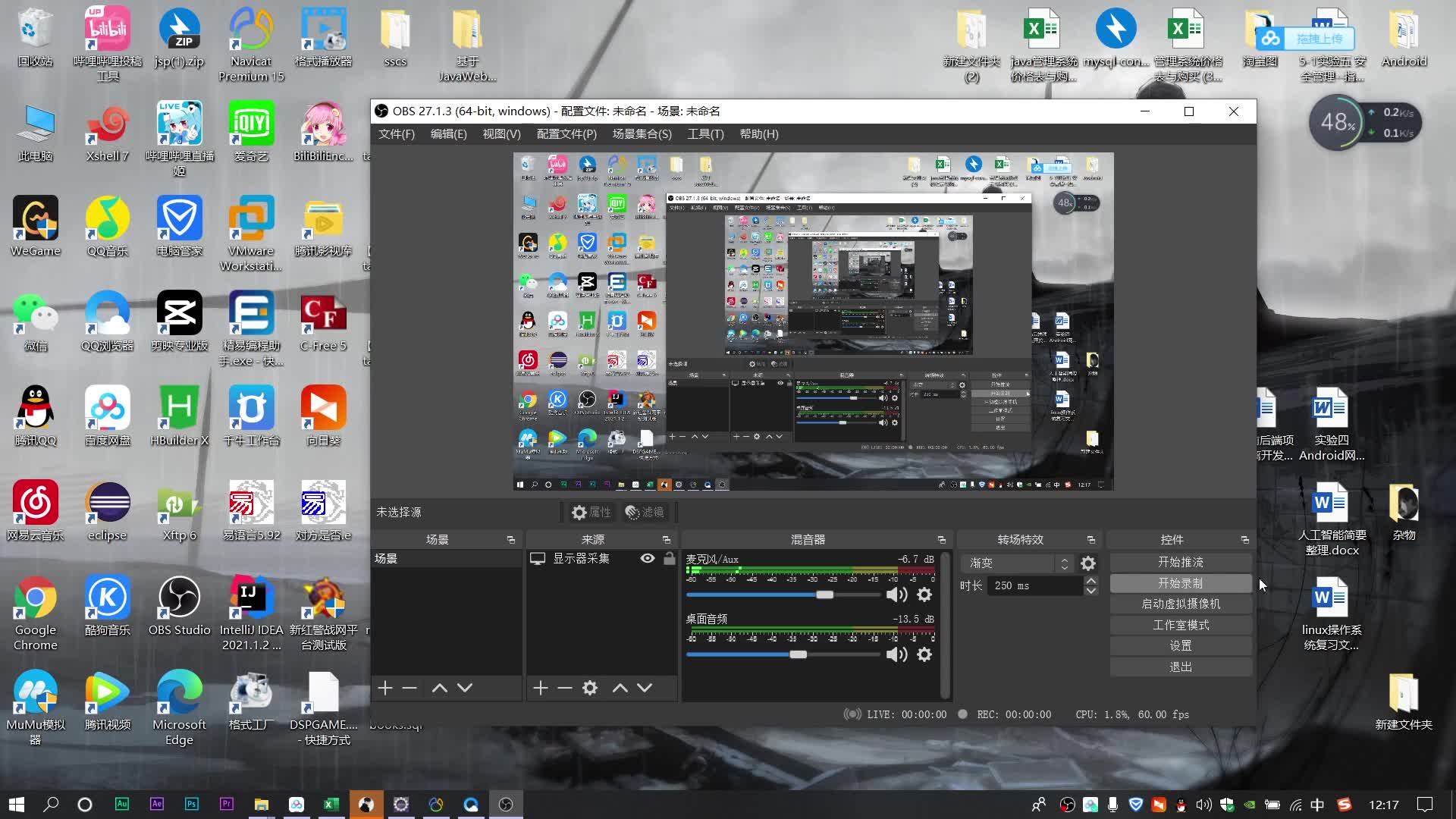Open 回收站 desktop icon
The width and height of the screenshot is (1456, 819).
coord(36,37)
